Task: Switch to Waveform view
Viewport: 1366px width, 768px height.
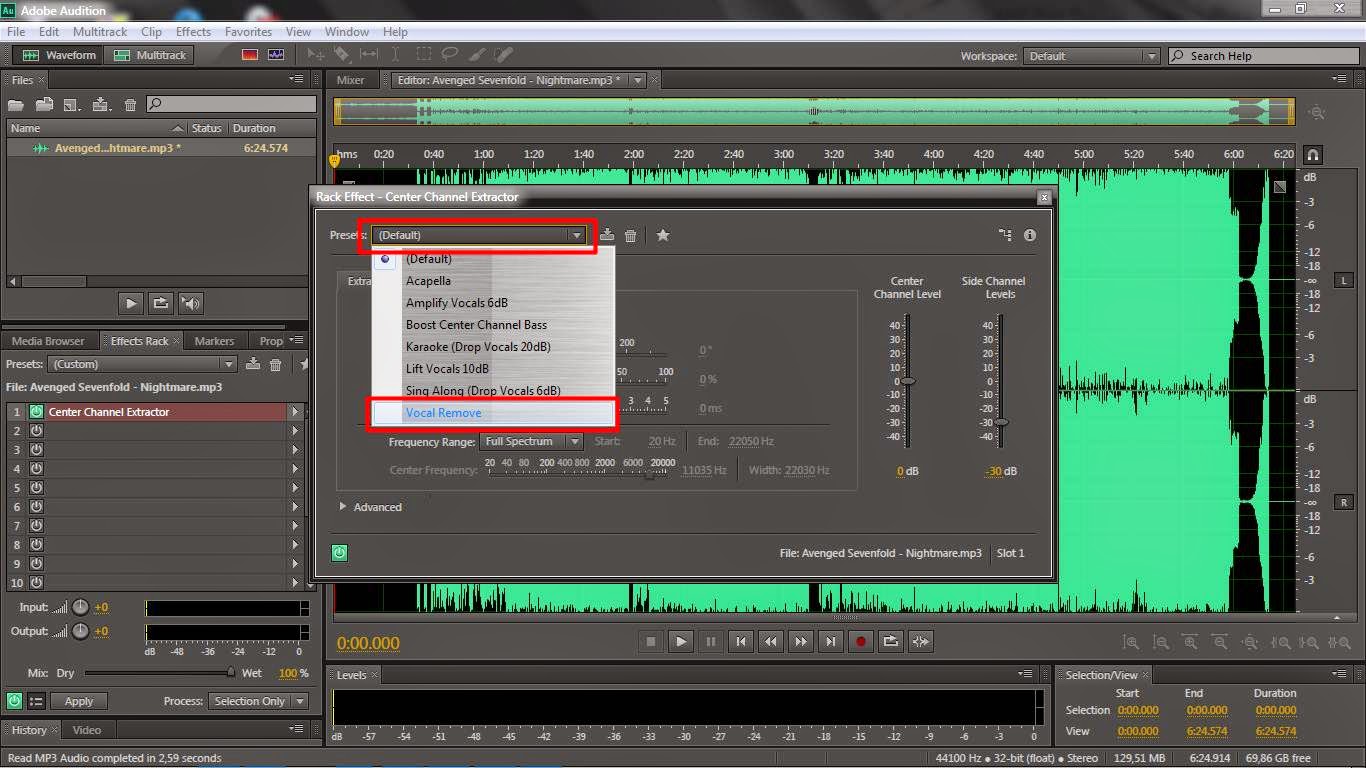Action: [60, 55]
